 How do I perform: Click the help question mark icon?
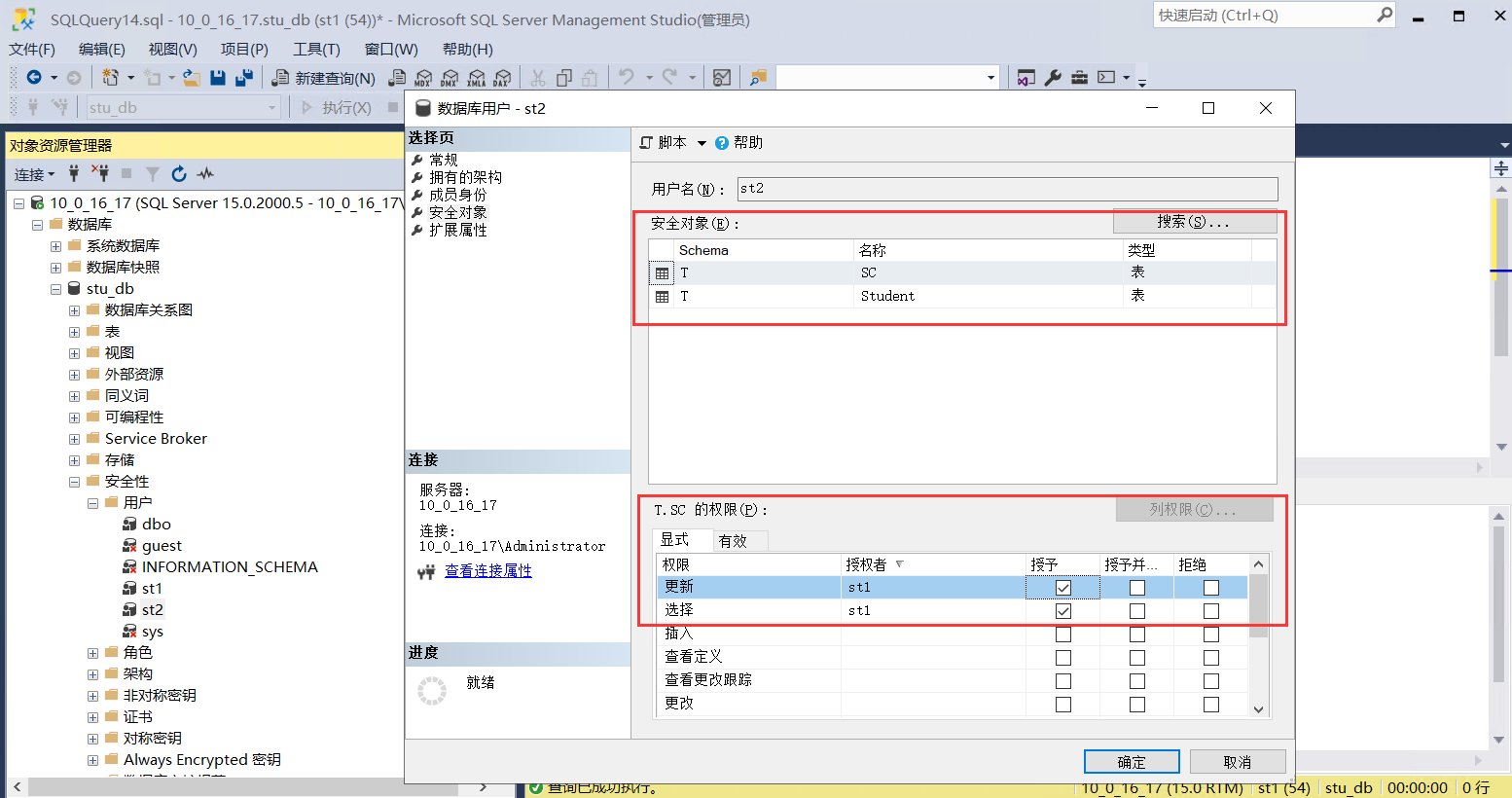pyautogui.click(x=722, y=142)
